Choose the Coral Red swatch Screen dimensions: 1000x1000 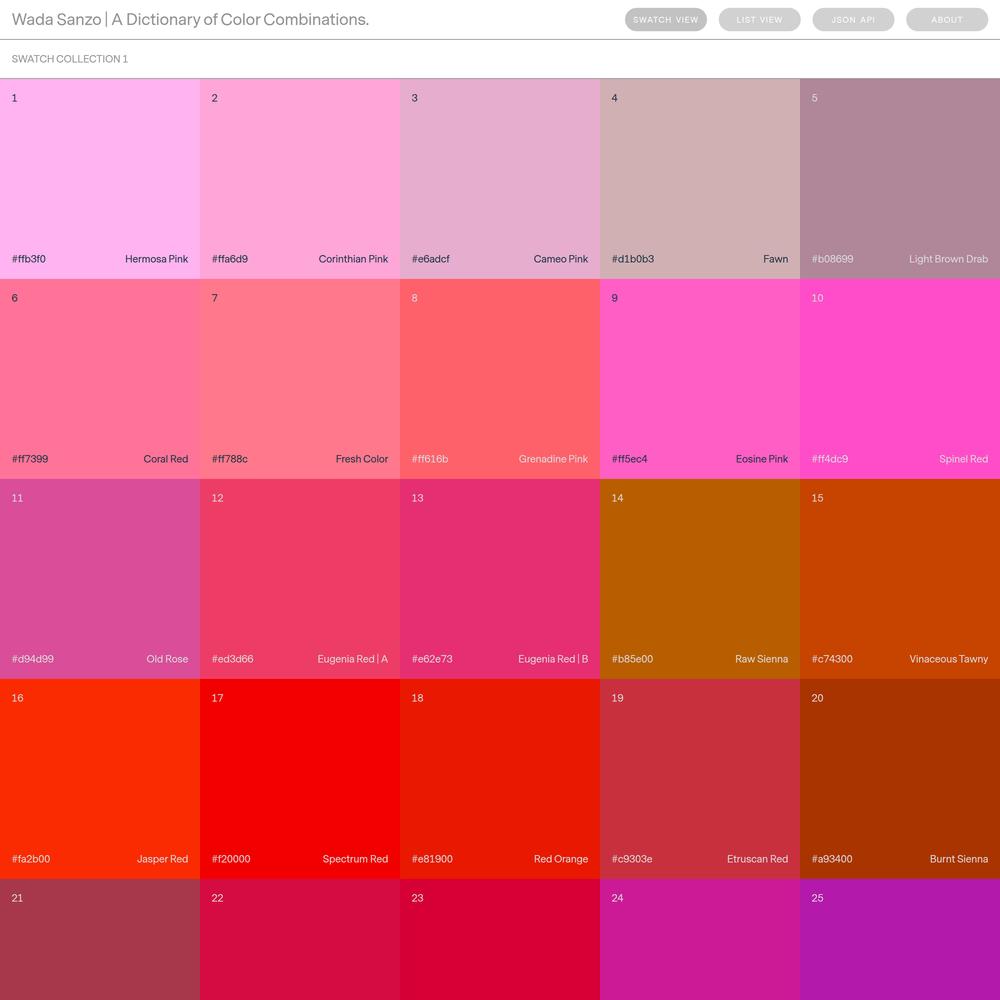click(x=100, y=379)
